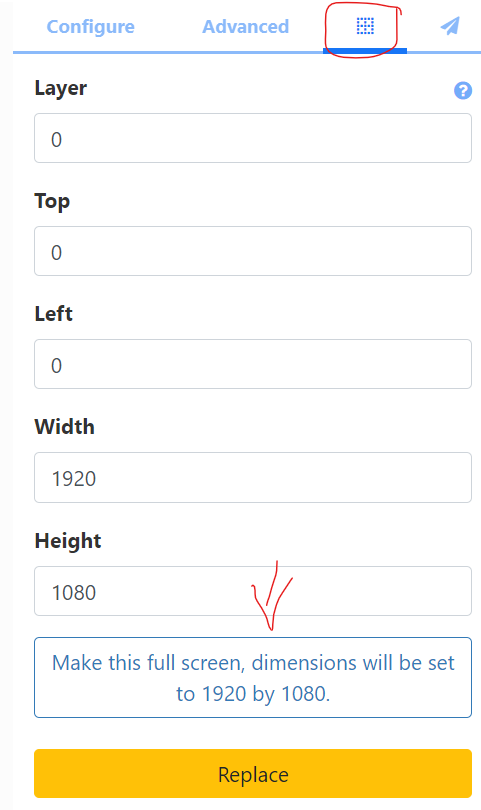Make this full screen at 1920 by 1080

coord(253,678)
